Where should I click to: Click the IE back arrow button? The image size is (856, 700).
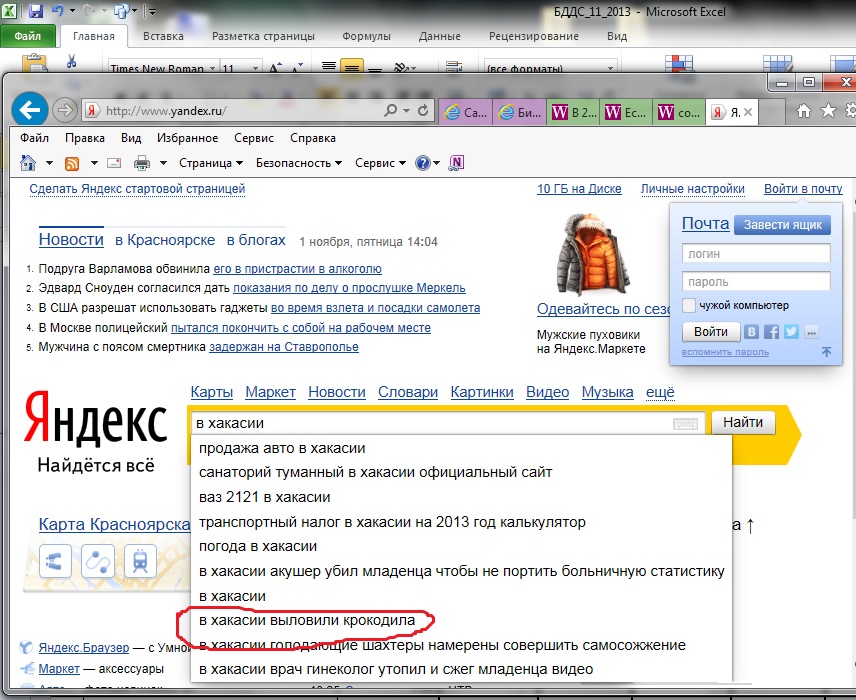point(29,110)
